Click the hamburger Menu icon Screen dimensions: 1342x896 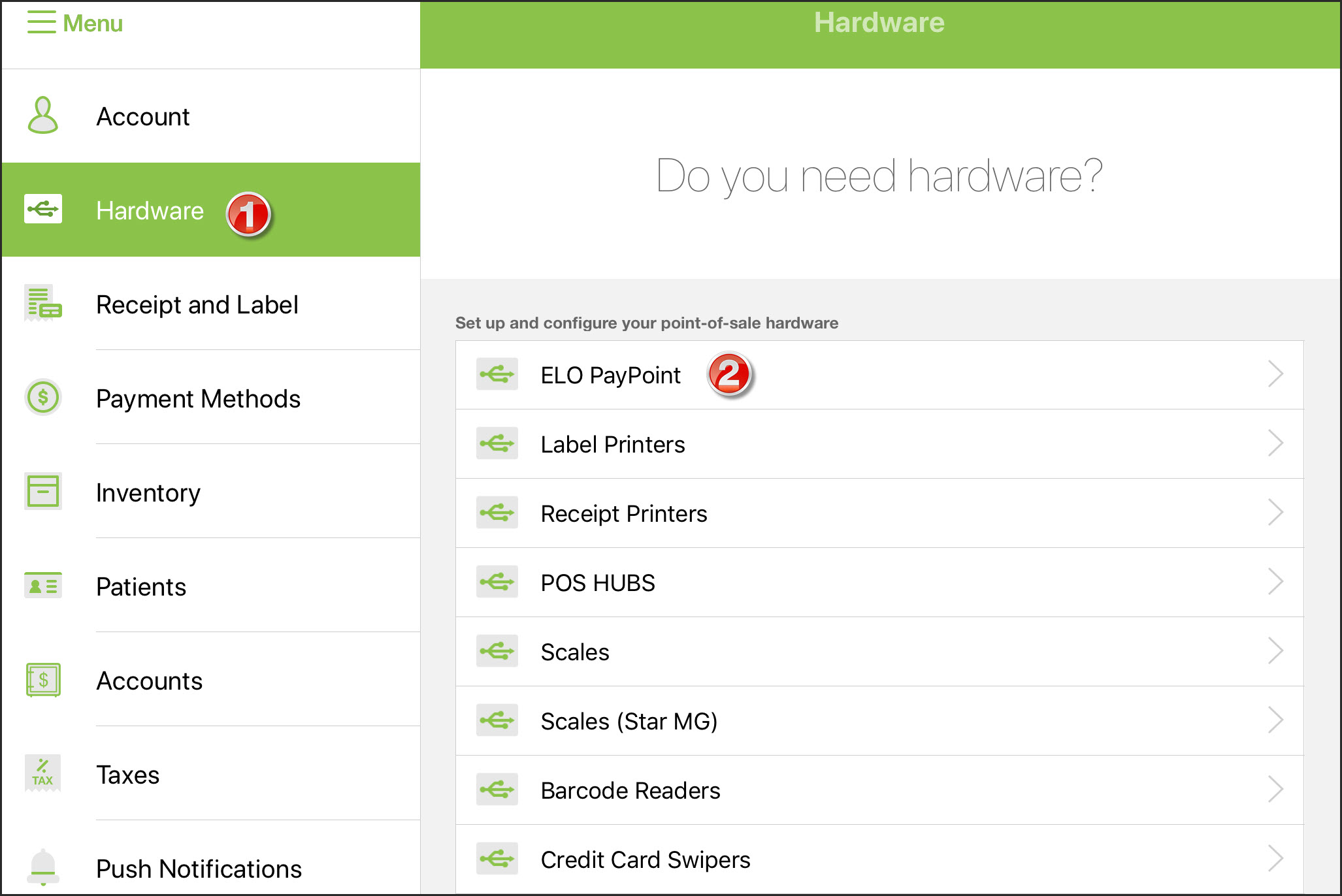pos(41,23)
